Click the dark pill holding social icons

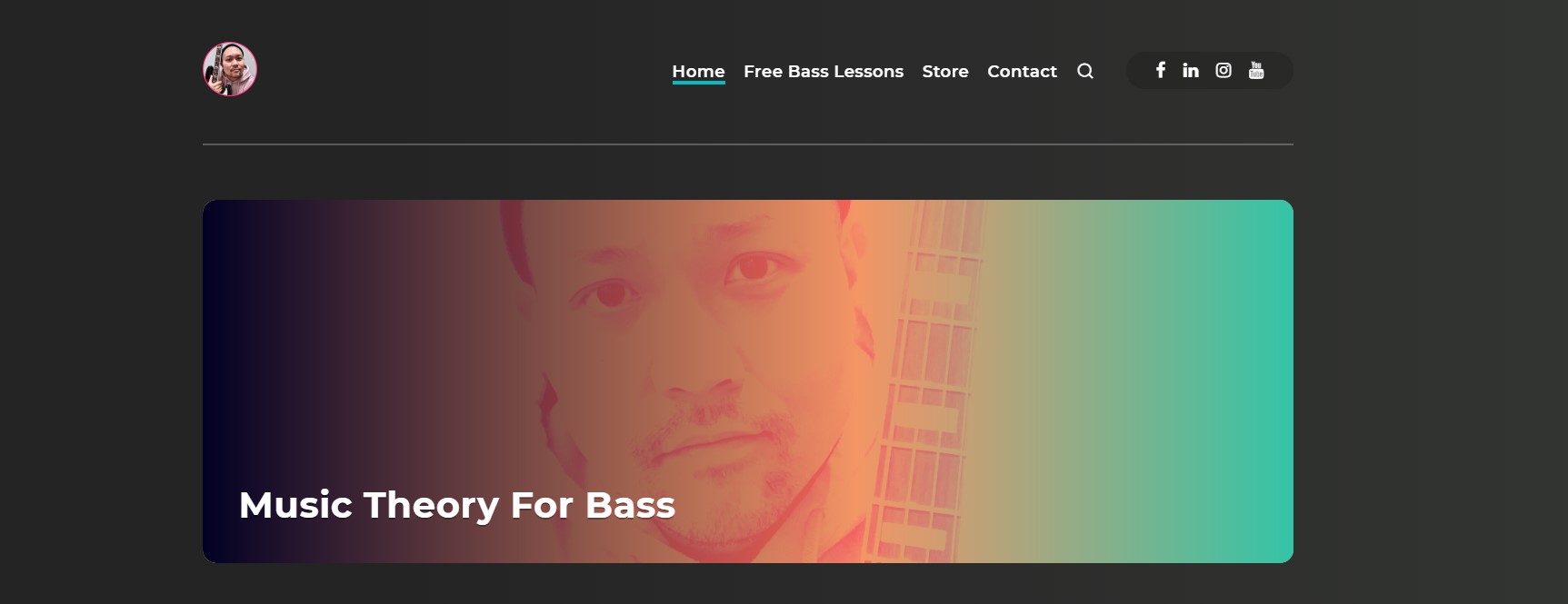pos(1210,70)
